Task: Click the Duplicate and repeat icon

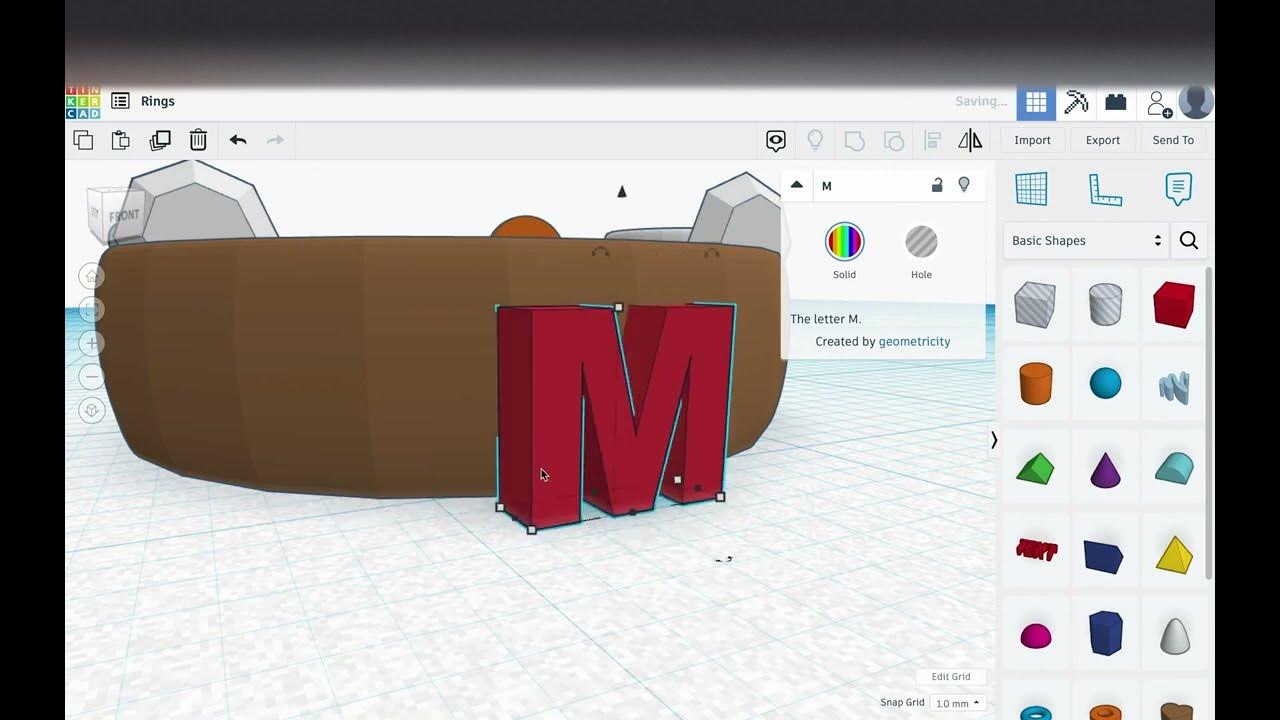Action: coord(160,140)
